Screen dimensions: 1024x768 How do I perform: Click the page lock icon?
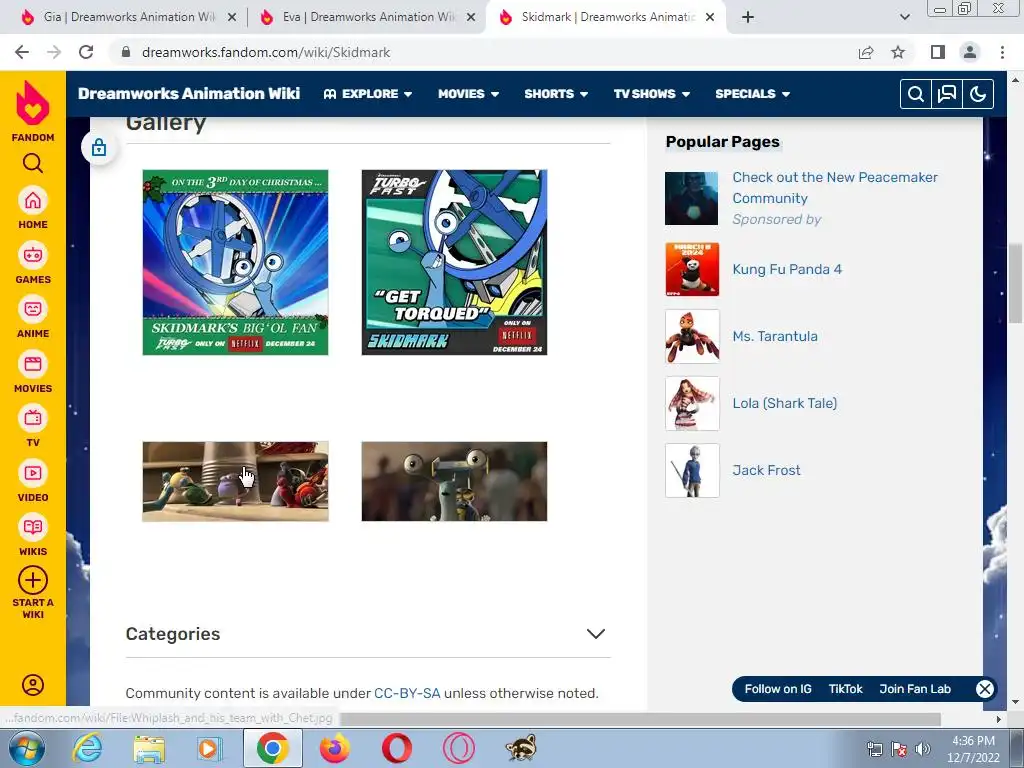(x=99, y=148)
